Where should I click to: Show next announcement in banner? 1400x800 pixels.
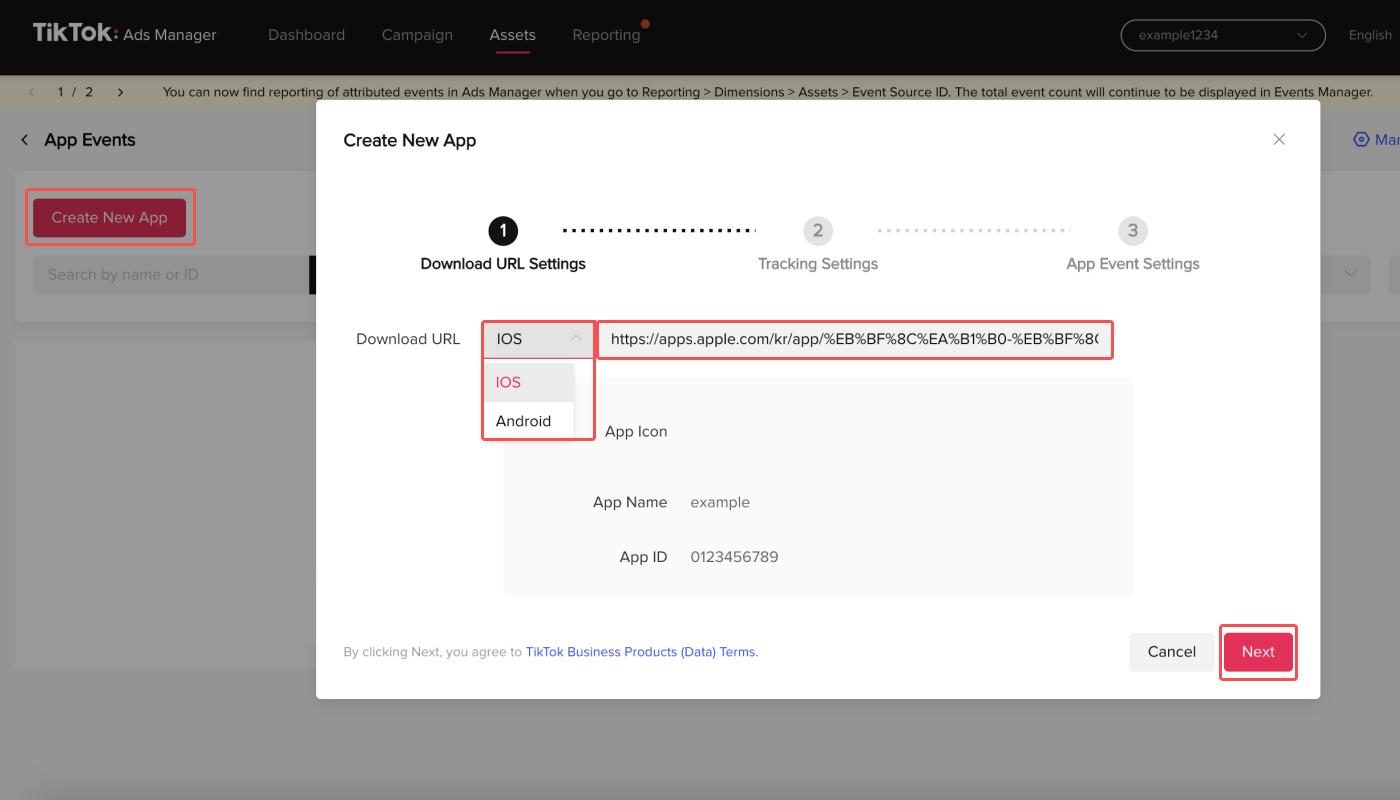[120, 92]
